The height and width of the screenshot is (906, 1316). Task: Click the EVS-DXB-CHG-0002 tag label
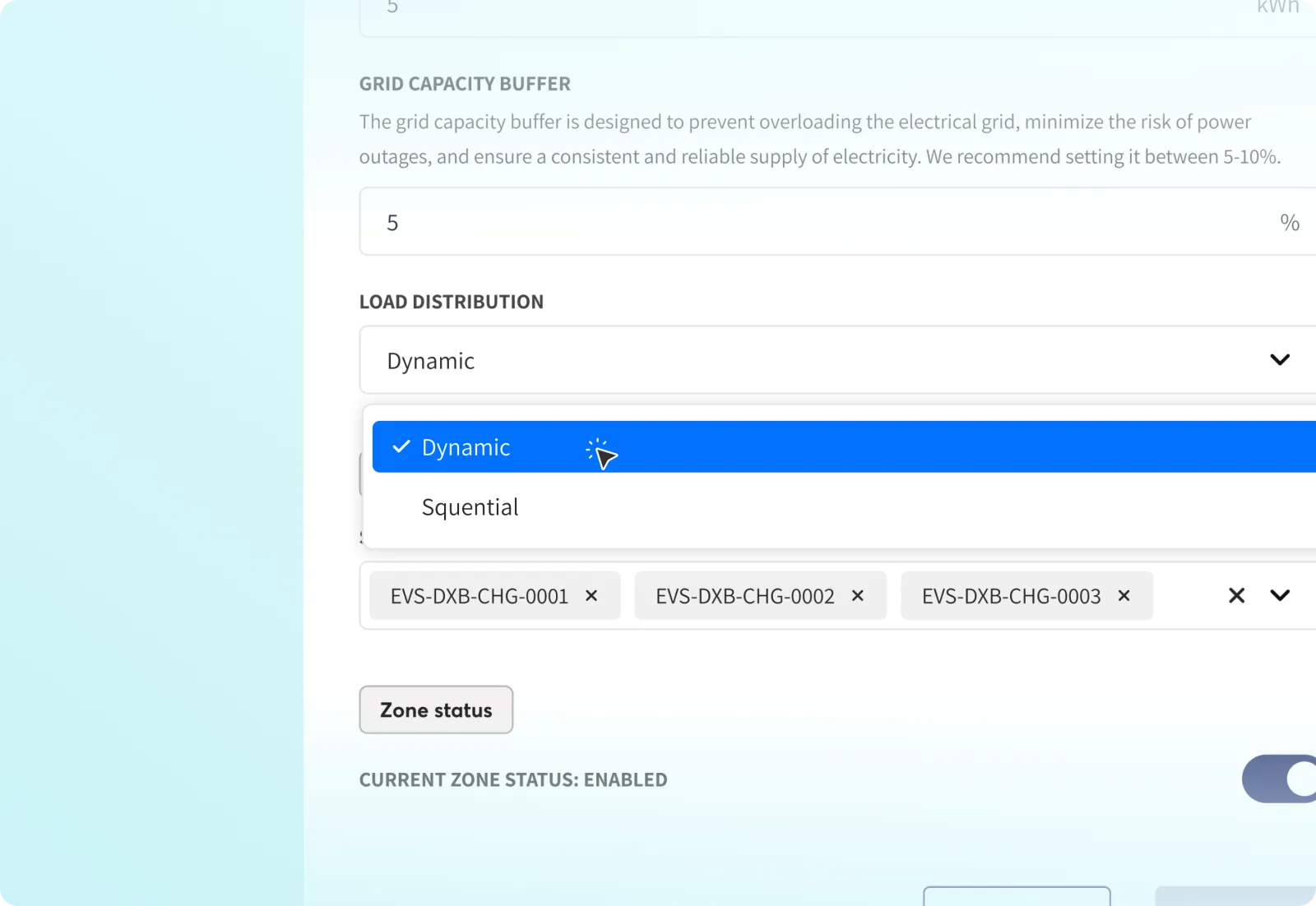(x=744, y=596)
